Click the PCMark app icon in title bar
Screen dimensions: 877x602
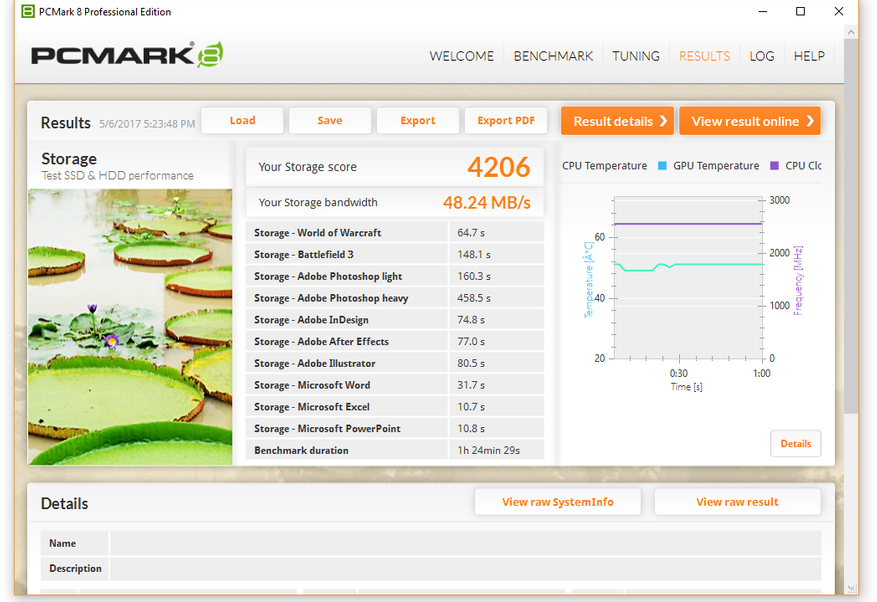pyautogui.click(x=29, y=12)
